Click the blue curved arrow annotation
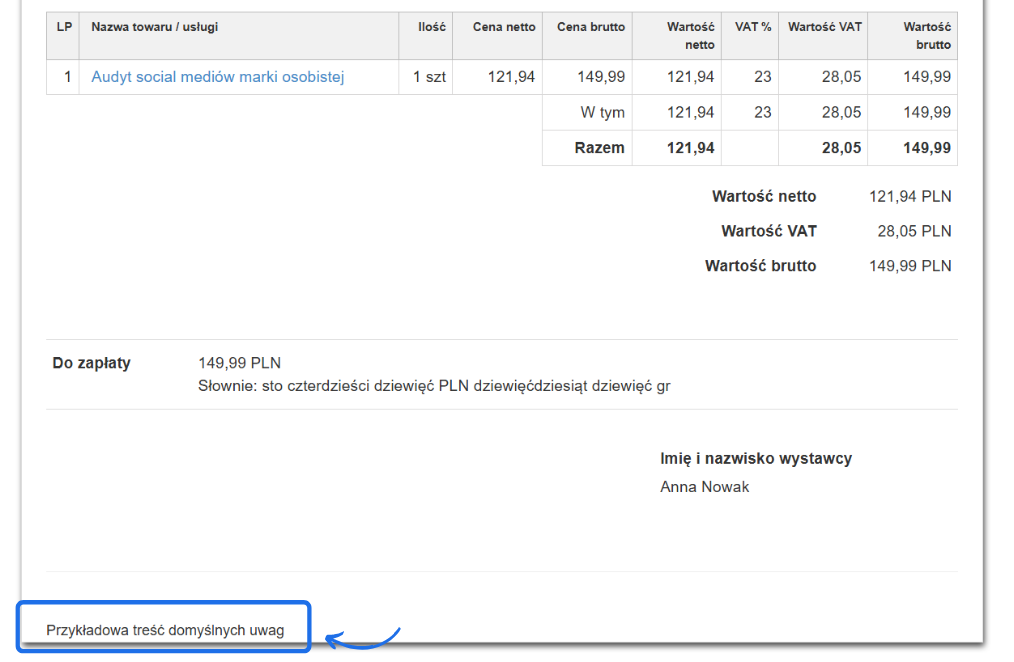Image resolution: width=1014 pixels, height=662 pixels. point(363,638)
